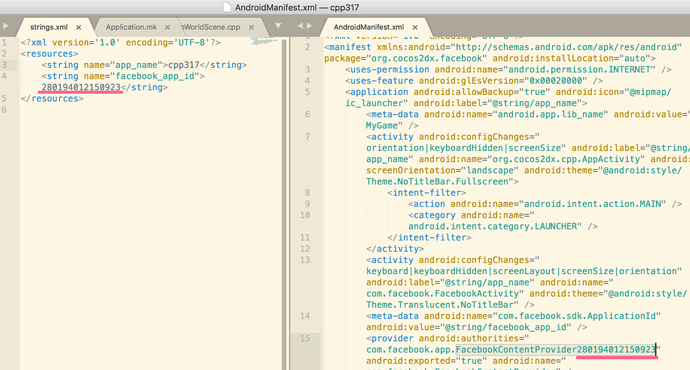Click the com.facebook.FacebookActivity text
Viewport: 690px width, 370px height.
[442, 294]
